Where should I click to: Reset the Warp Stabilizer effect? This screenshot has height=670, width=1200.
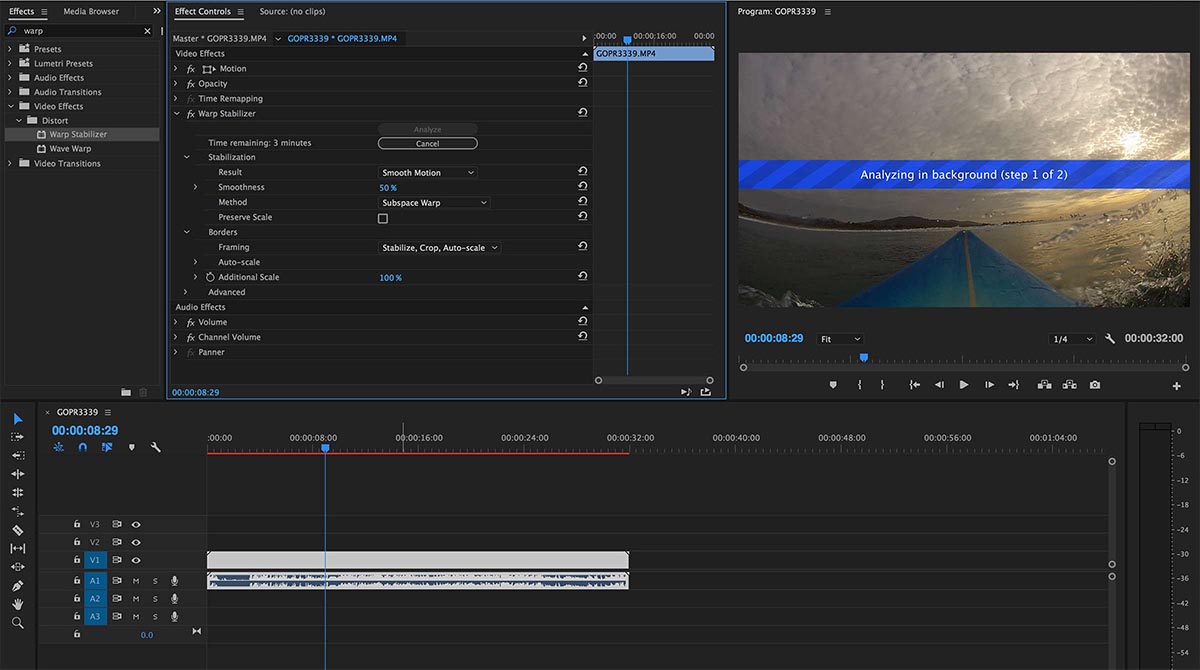pos(582,114)
